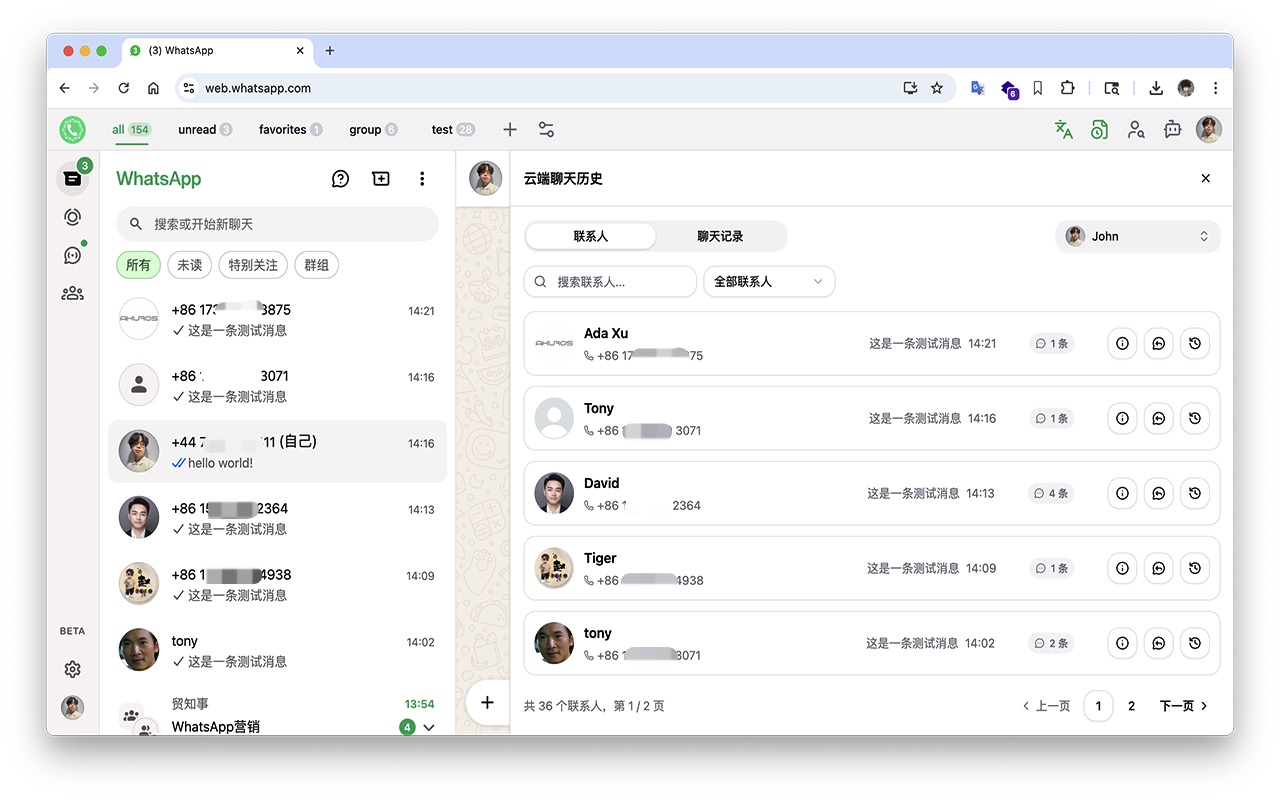The height and width of the screenshot is (800, 1280).
Task: Click the floating plus button
Action: [x=487, y=702]
